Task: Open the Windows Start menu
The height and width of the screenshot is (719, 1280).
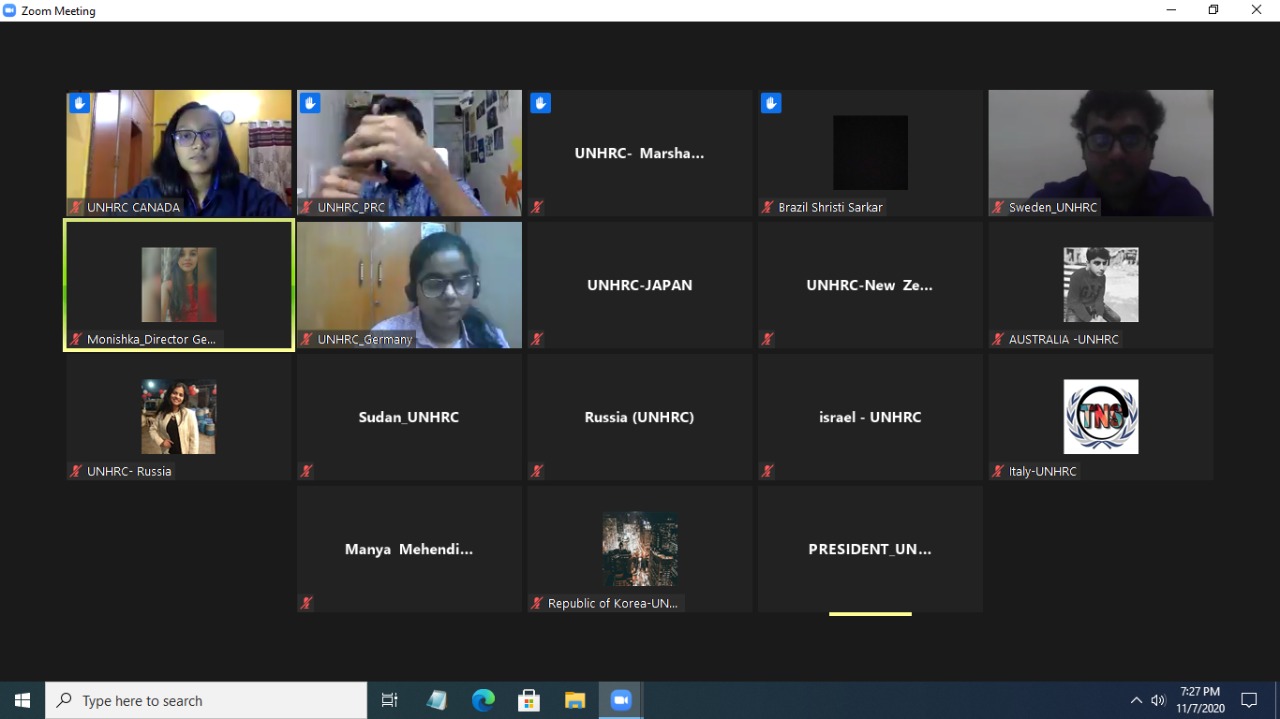Action: [22, 700]
